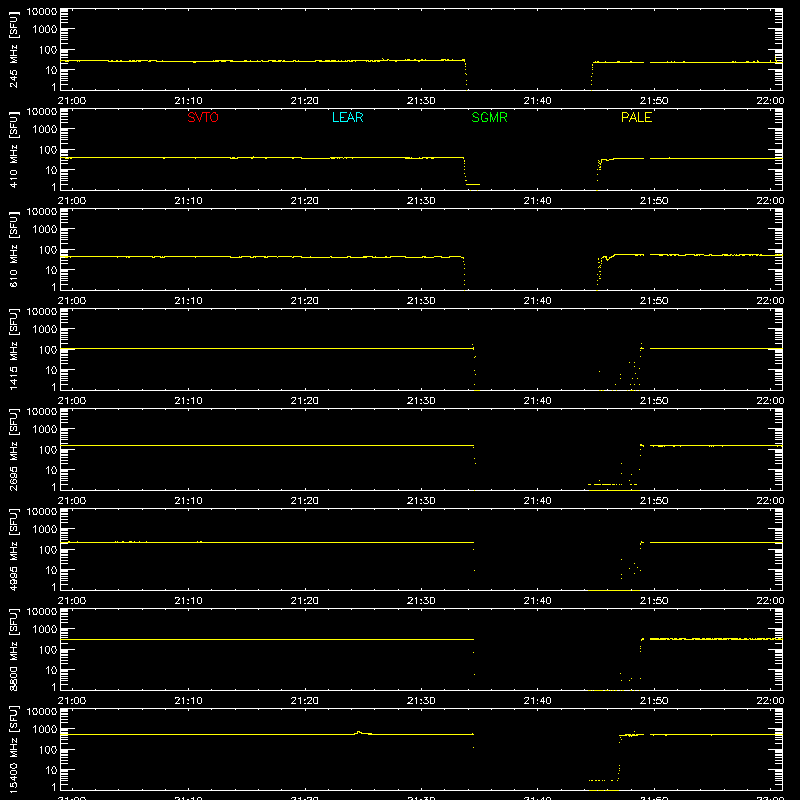Click the cyan LEAR station label
The image size is (800, 800).
[347, 117]
